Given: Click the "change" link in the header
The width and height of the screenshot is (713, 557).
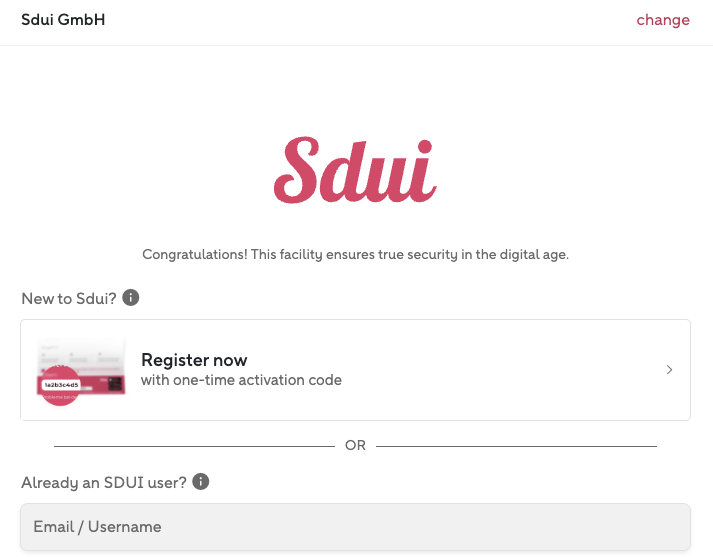Looking at the screenshot, I should click(663, 20).
